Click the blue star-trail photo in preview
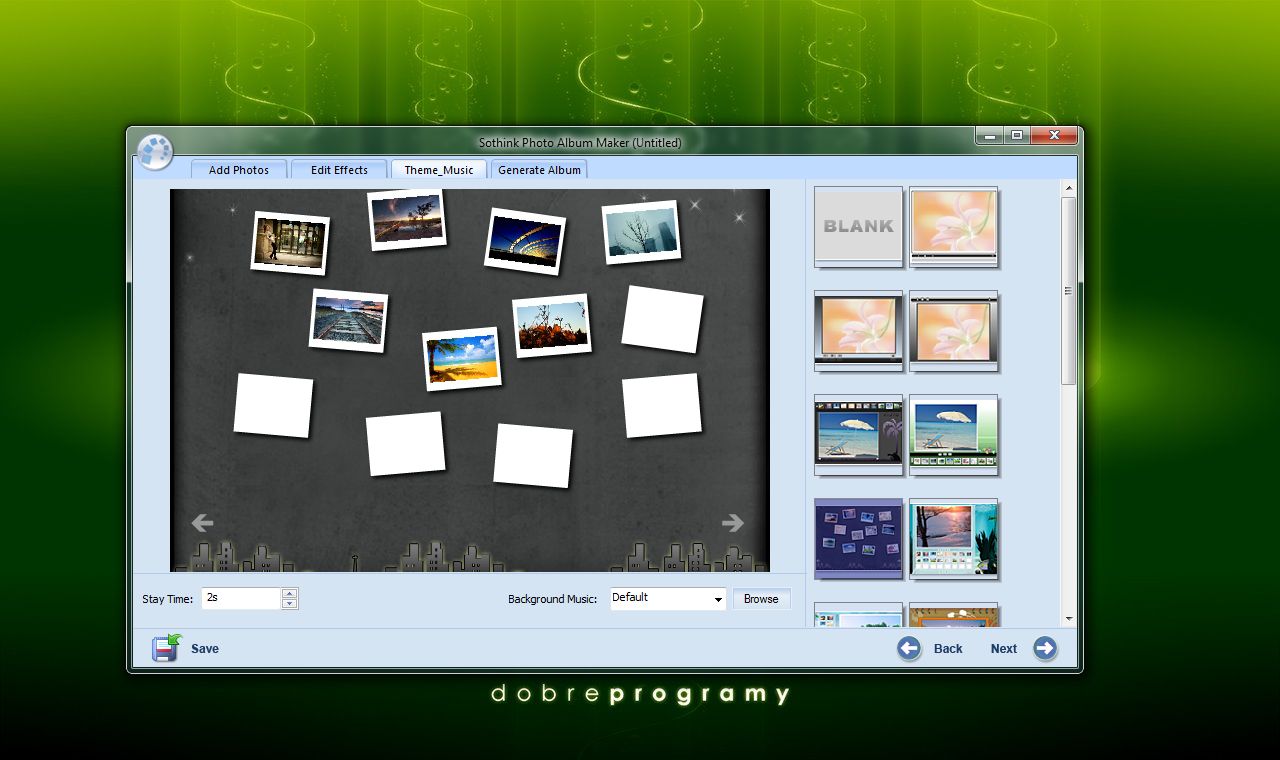 525,241
